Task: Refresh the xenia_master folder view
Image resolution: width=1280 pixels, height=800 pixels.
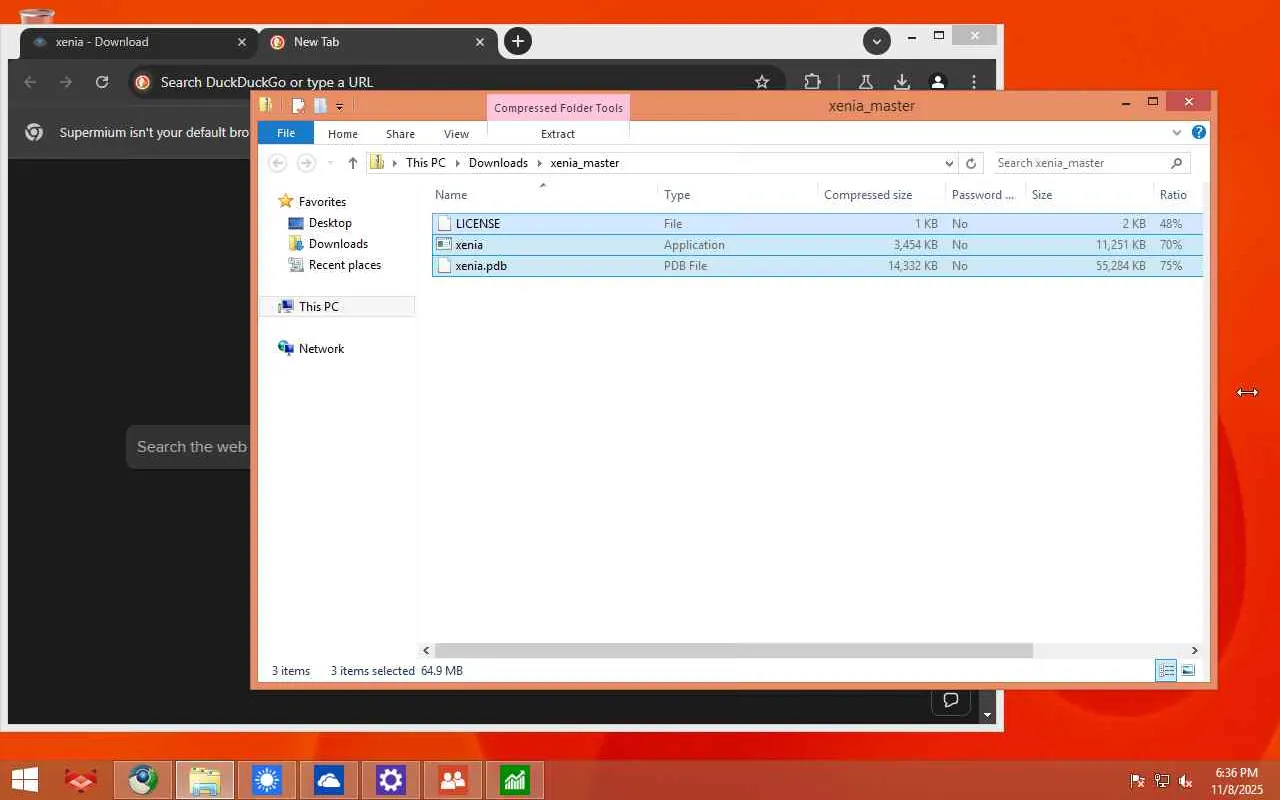Action: click(x=970, y=163)
